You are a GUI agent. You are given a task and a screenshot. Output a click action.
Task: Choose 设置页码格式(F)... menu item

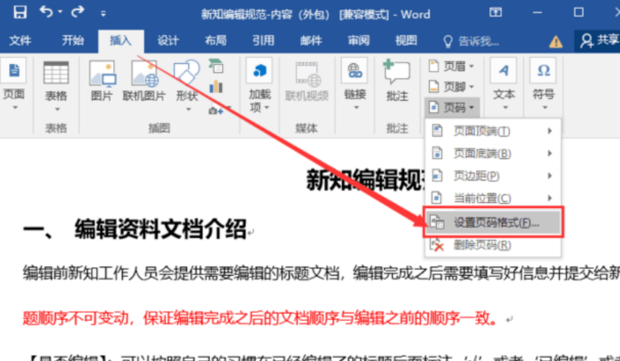tap(493, 222)
